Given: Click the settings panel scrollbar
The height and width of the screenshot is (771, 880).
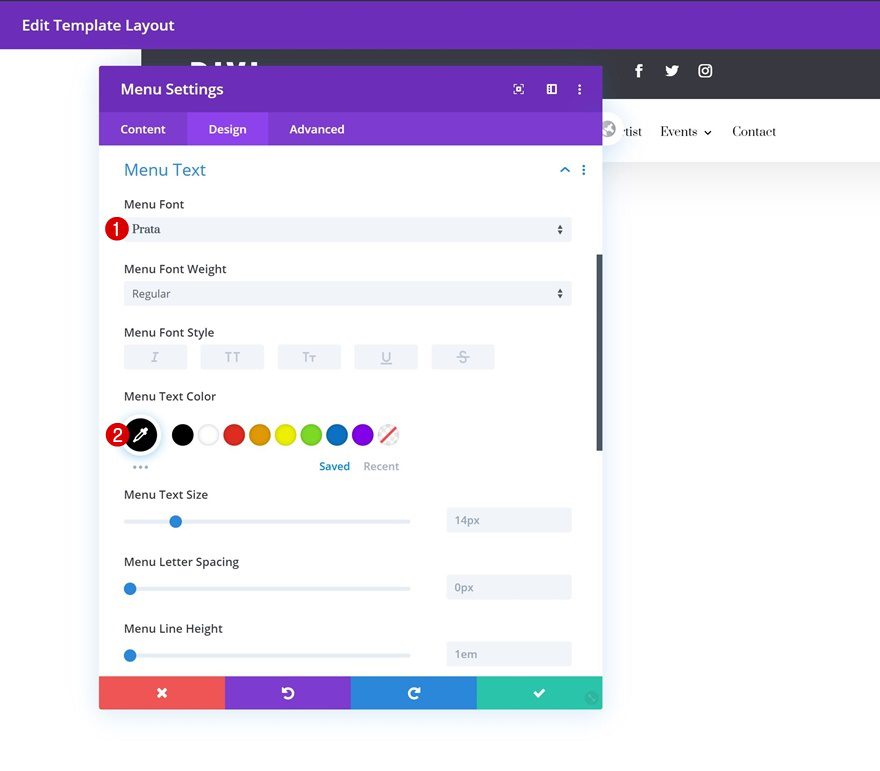Looking at the screenshot, I should pos(599,352).
